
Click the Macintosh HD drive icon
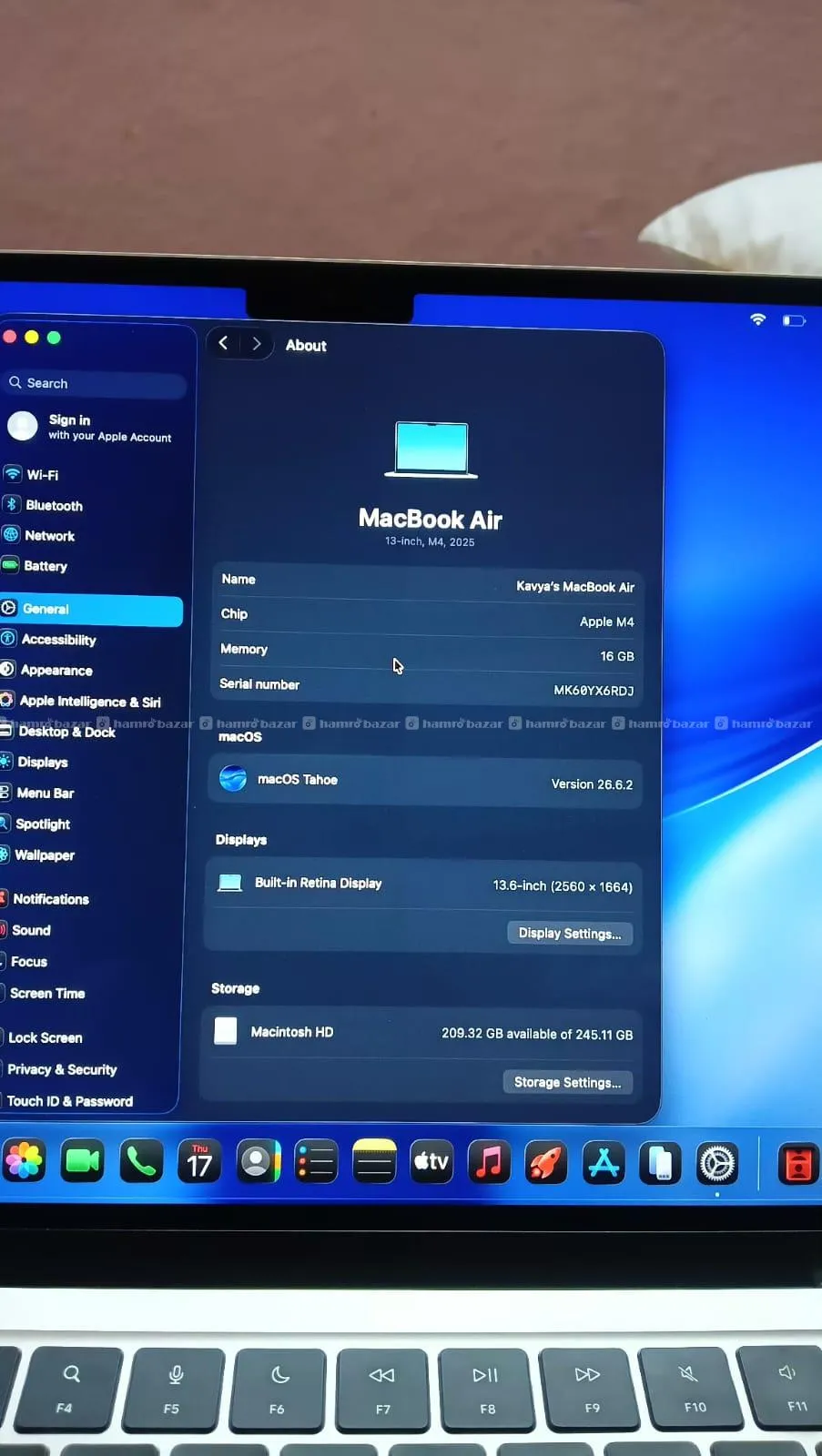point(225,1031)
